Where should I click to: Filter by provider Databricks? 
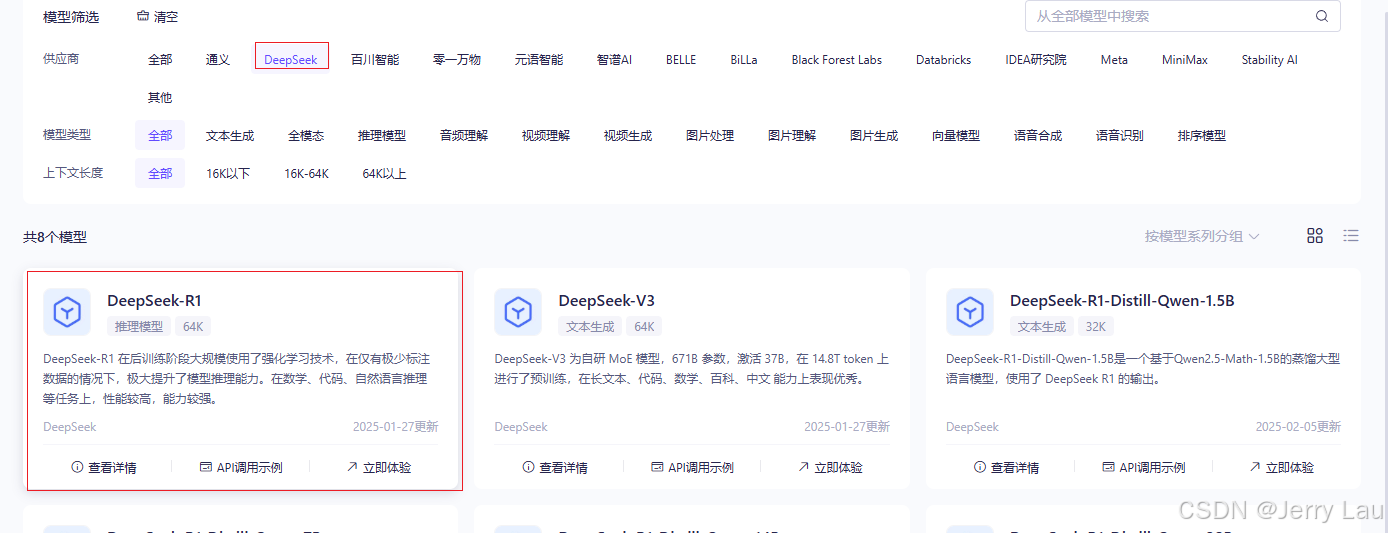click(x=944, y=59)
